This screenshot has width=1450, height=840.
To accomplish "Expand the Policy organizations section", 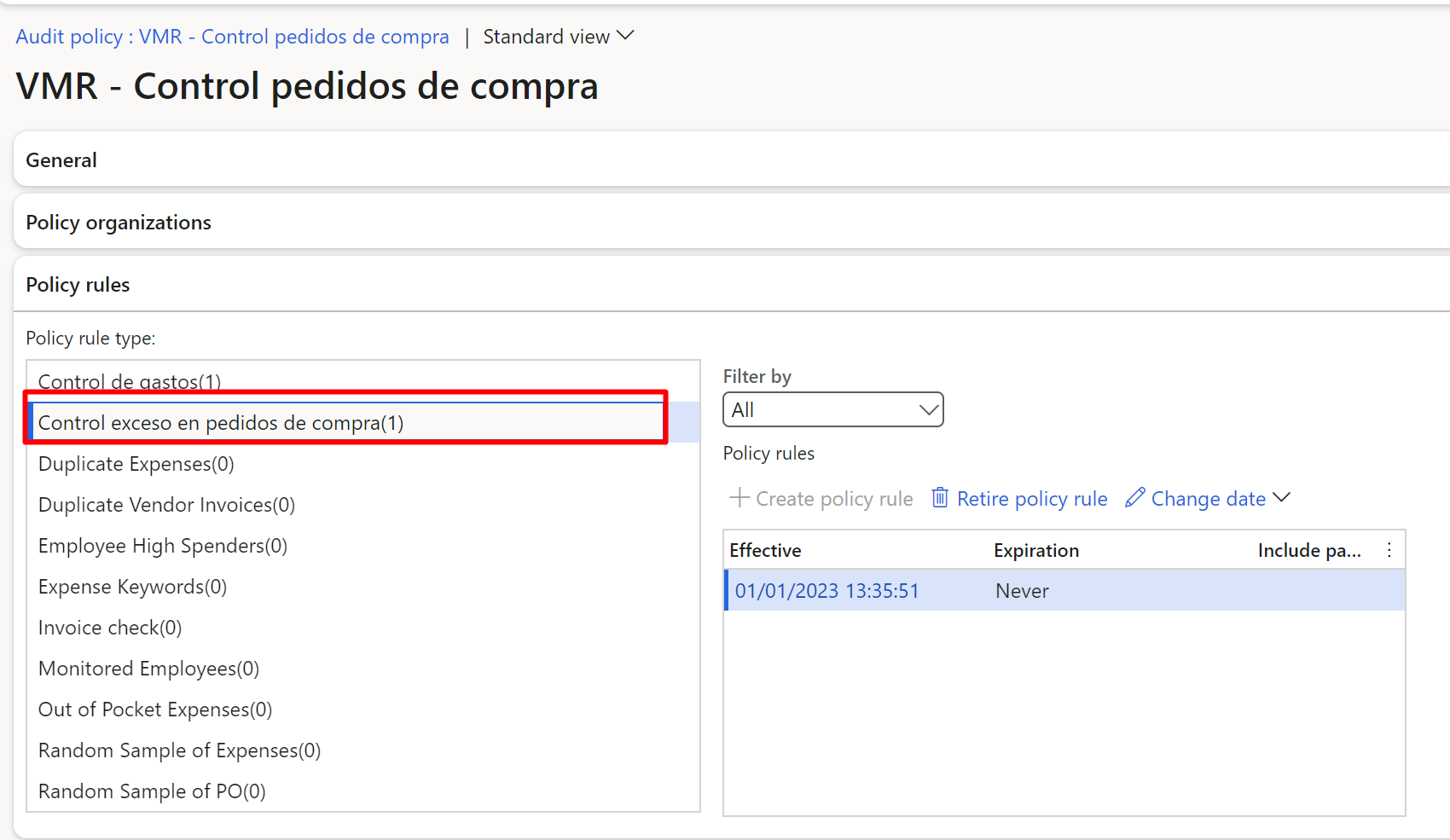I will pos(732,222).
